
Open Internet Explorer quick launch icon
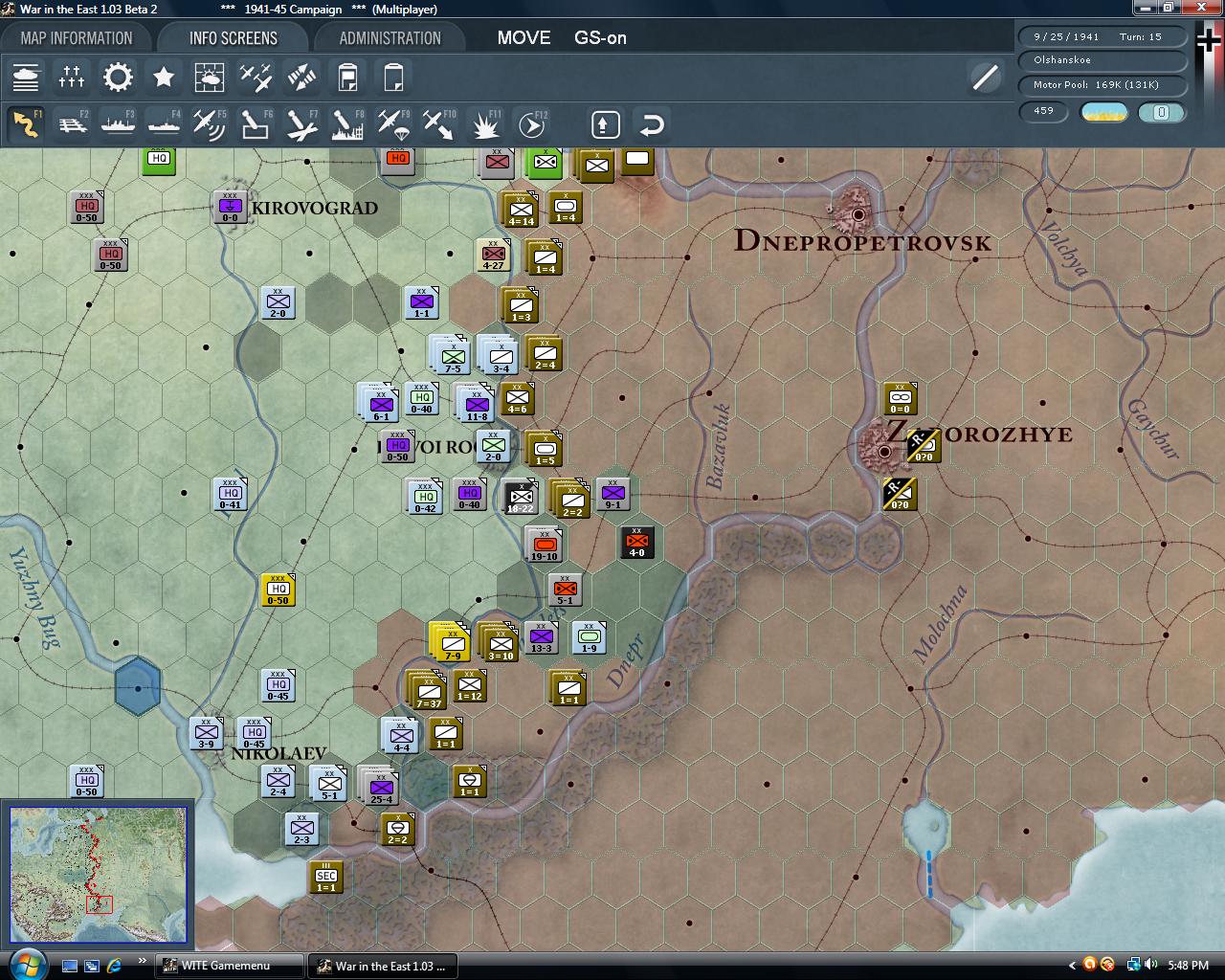tap(115, 966)
